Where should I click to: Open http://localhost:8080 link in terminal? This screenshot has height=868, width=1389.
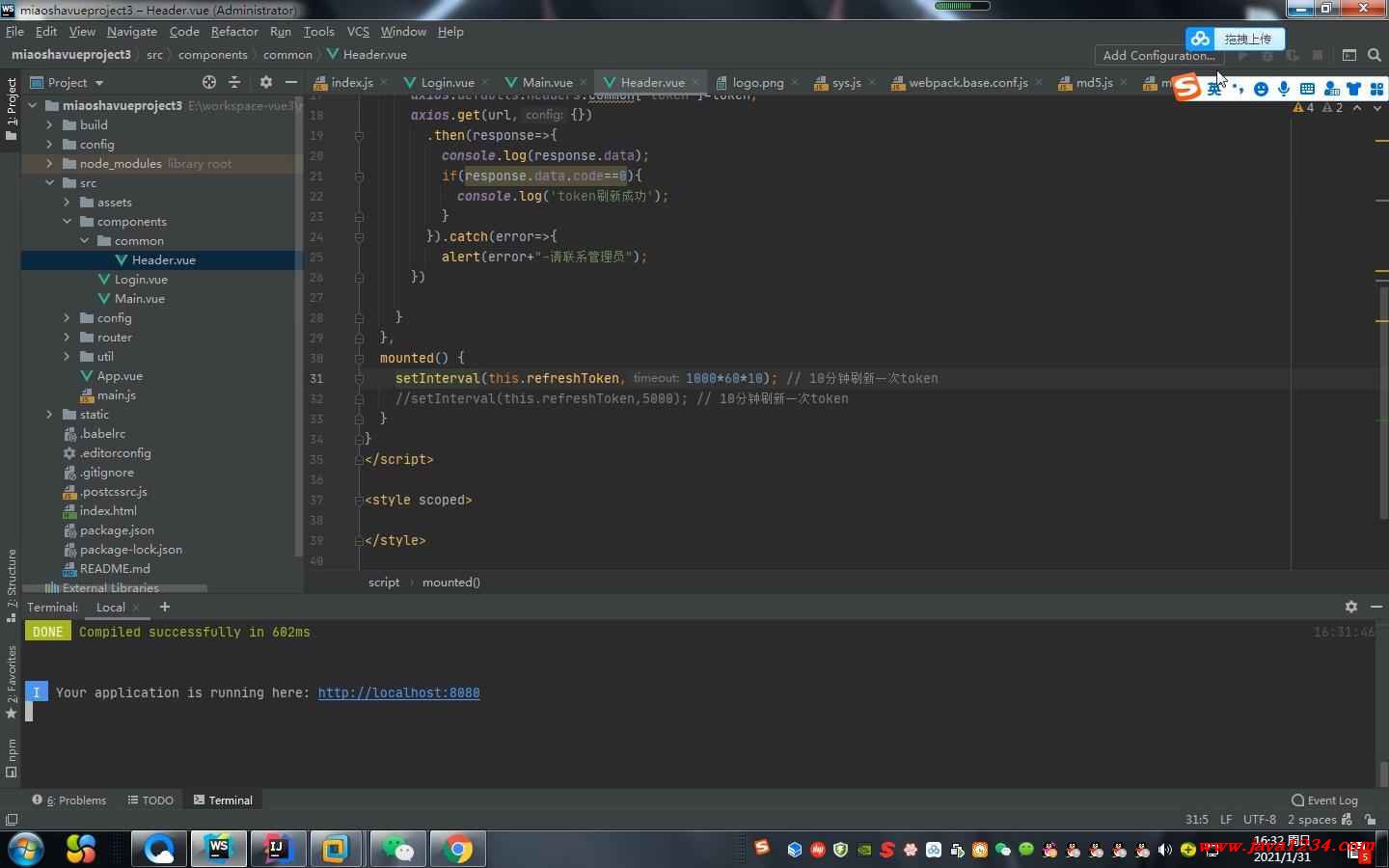point(398,692)
